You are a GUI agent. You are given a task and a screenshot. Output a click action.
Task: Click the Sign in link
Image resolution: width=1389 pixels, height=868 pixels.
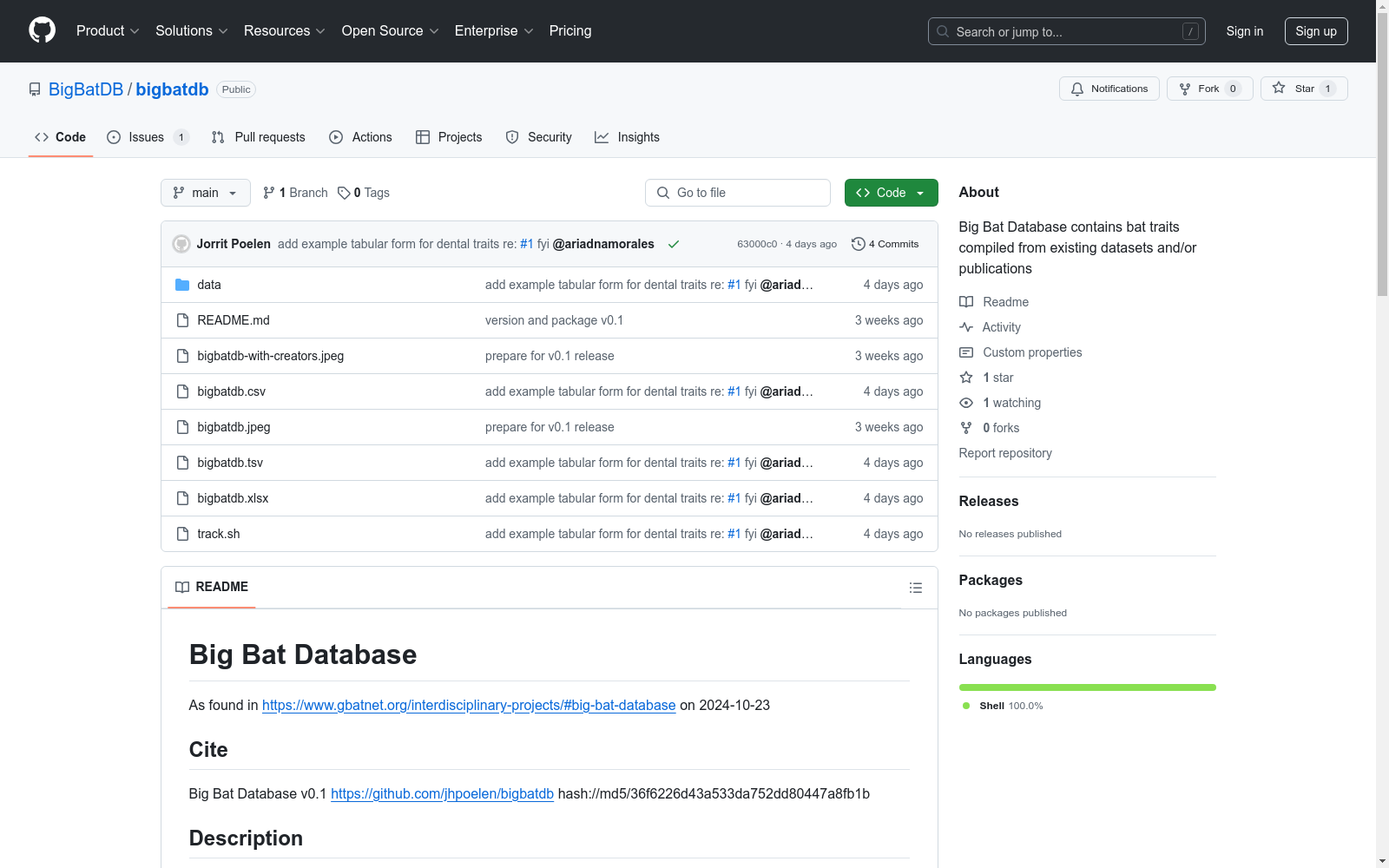(x=1244, y=31)
